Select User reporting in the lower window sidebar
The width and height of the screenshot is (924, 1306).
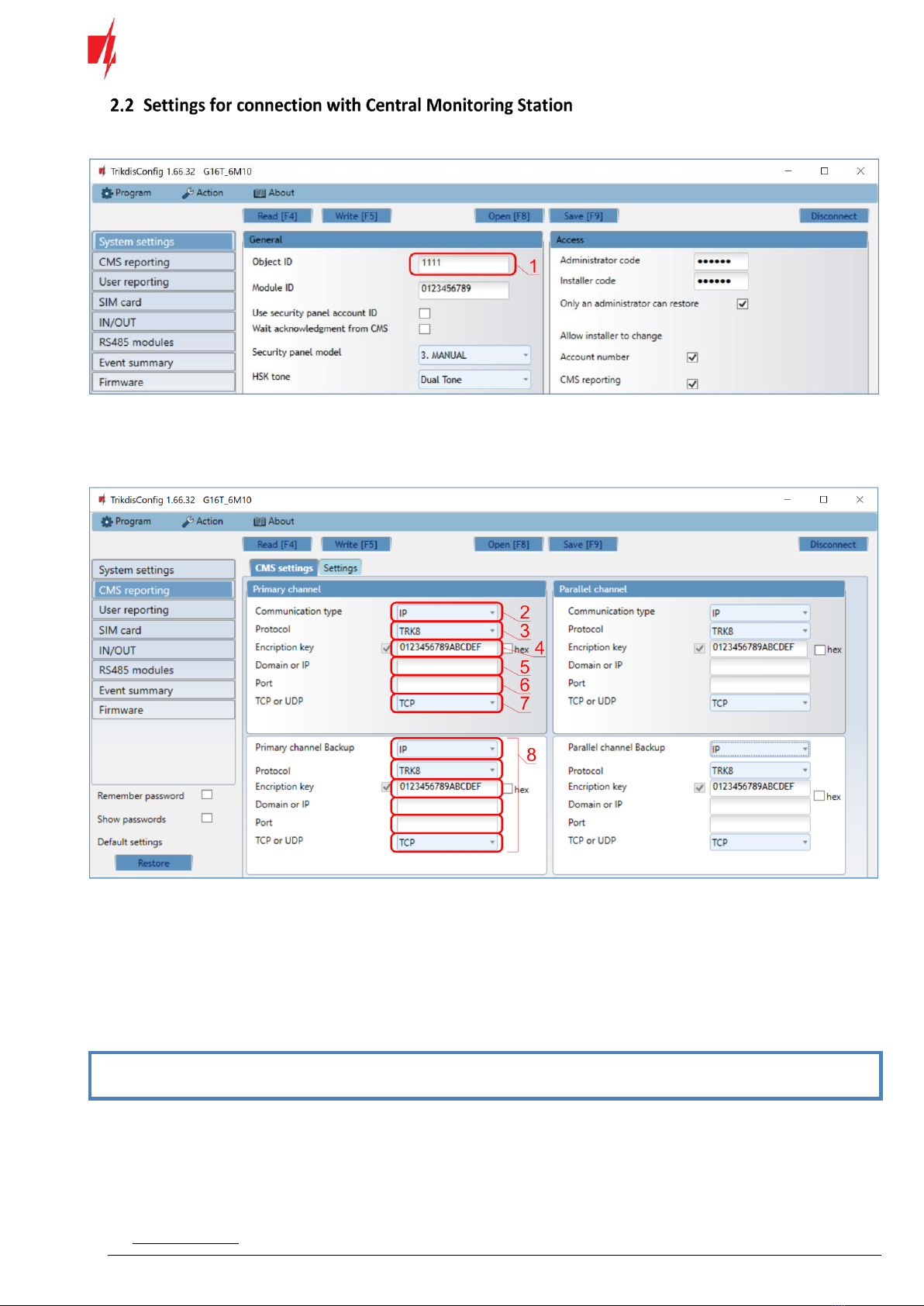(x=164, y=610)
